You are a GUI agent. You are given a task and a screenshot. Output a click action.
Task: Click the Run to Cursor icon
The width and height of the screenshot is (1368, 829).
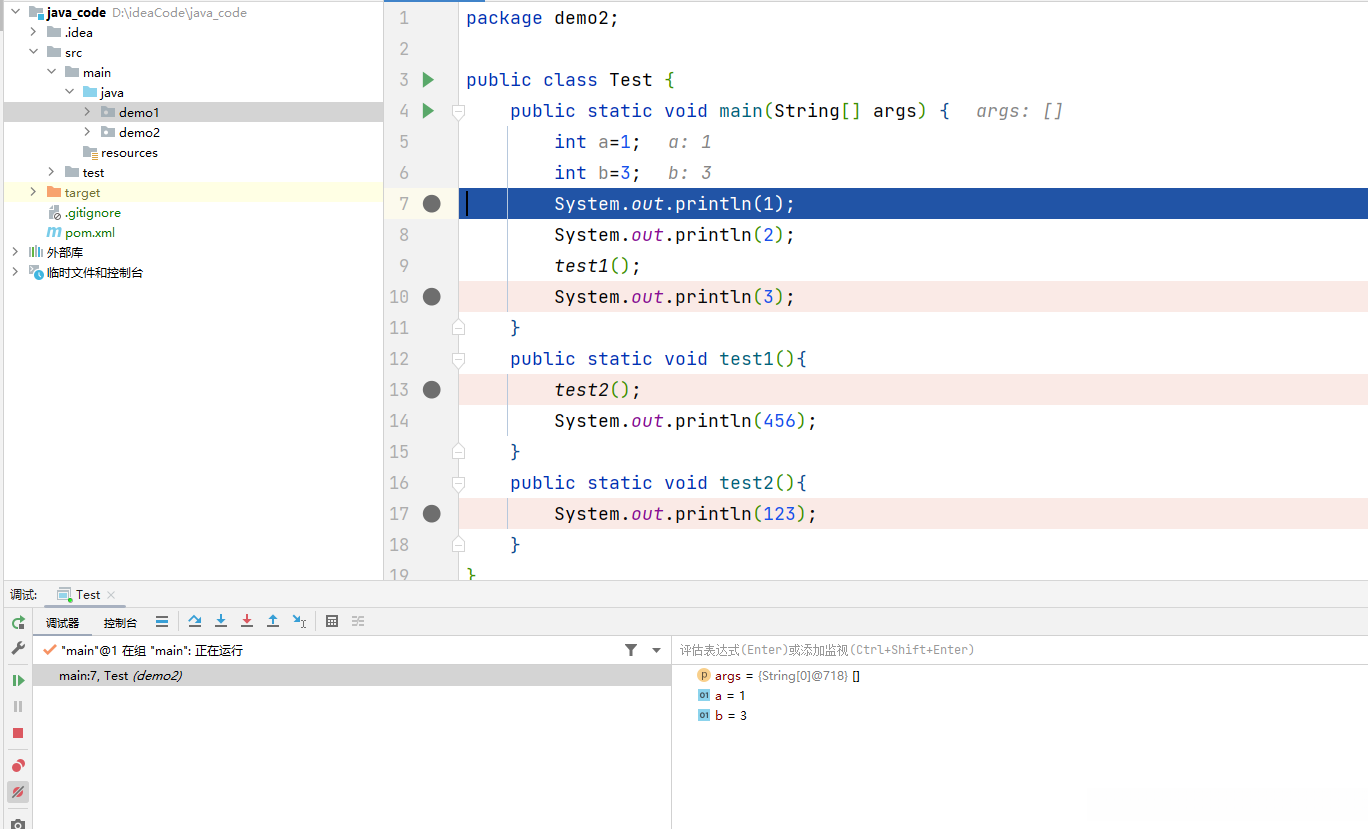coord(299,621)
